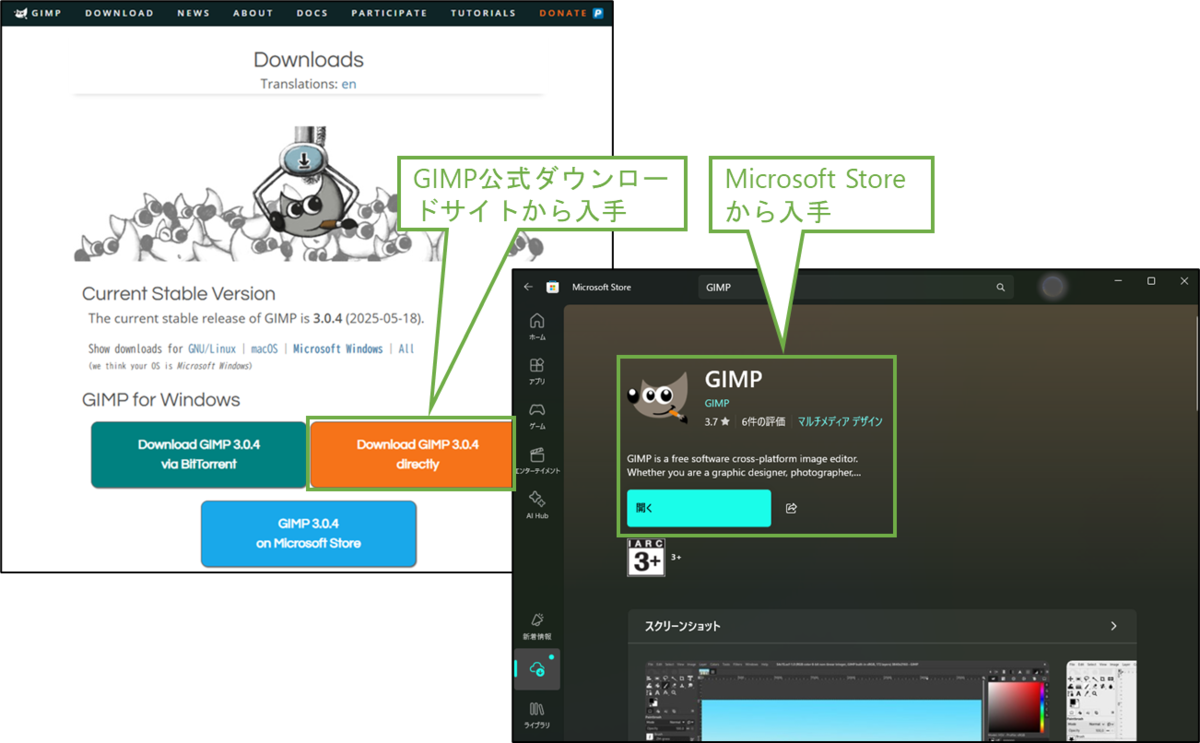Click the 'GIMP for Windows' heading
The height and width of the screenshot is (743, 1200).
[x=161, y=400]
